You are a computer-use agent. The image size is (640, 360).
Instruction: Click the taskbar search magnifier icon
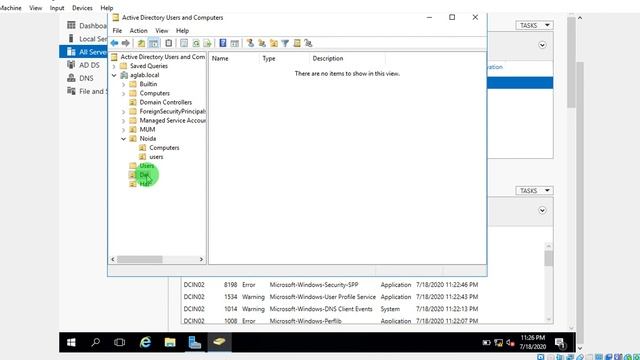[x=96, y=342]
